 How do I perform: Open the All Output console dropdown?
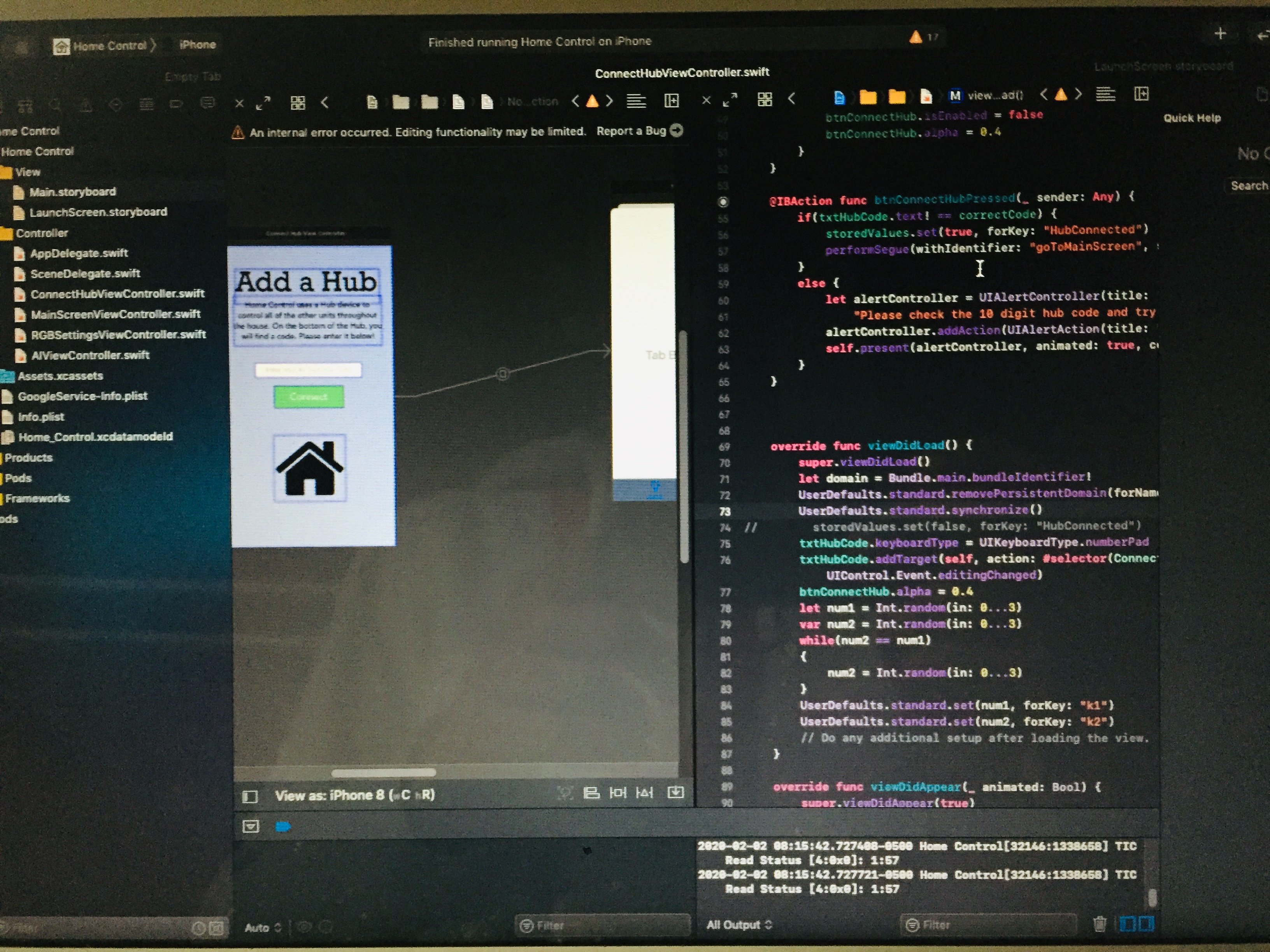[x=739, y=924]
